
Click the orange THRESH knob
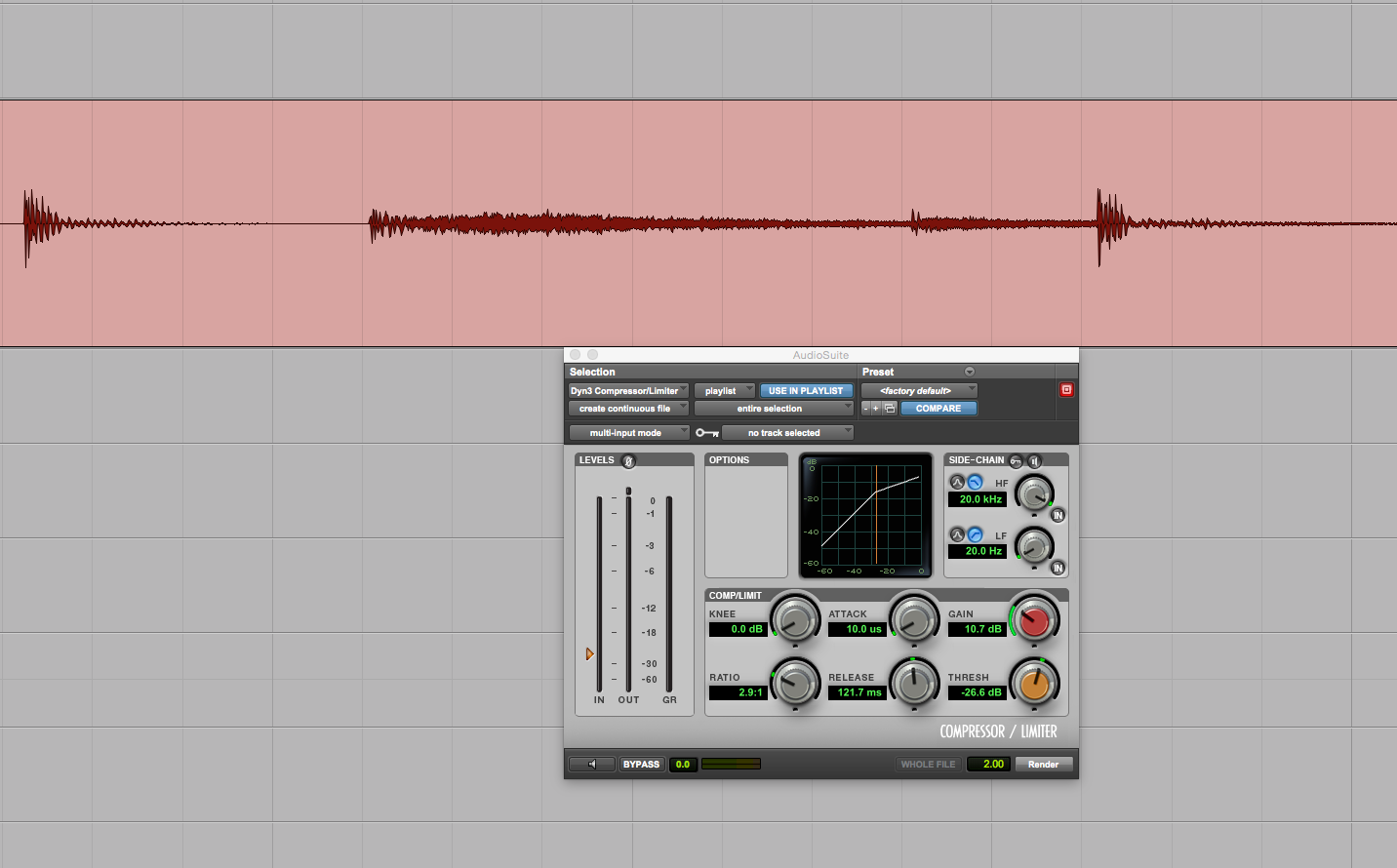[x=1034, y=684]
